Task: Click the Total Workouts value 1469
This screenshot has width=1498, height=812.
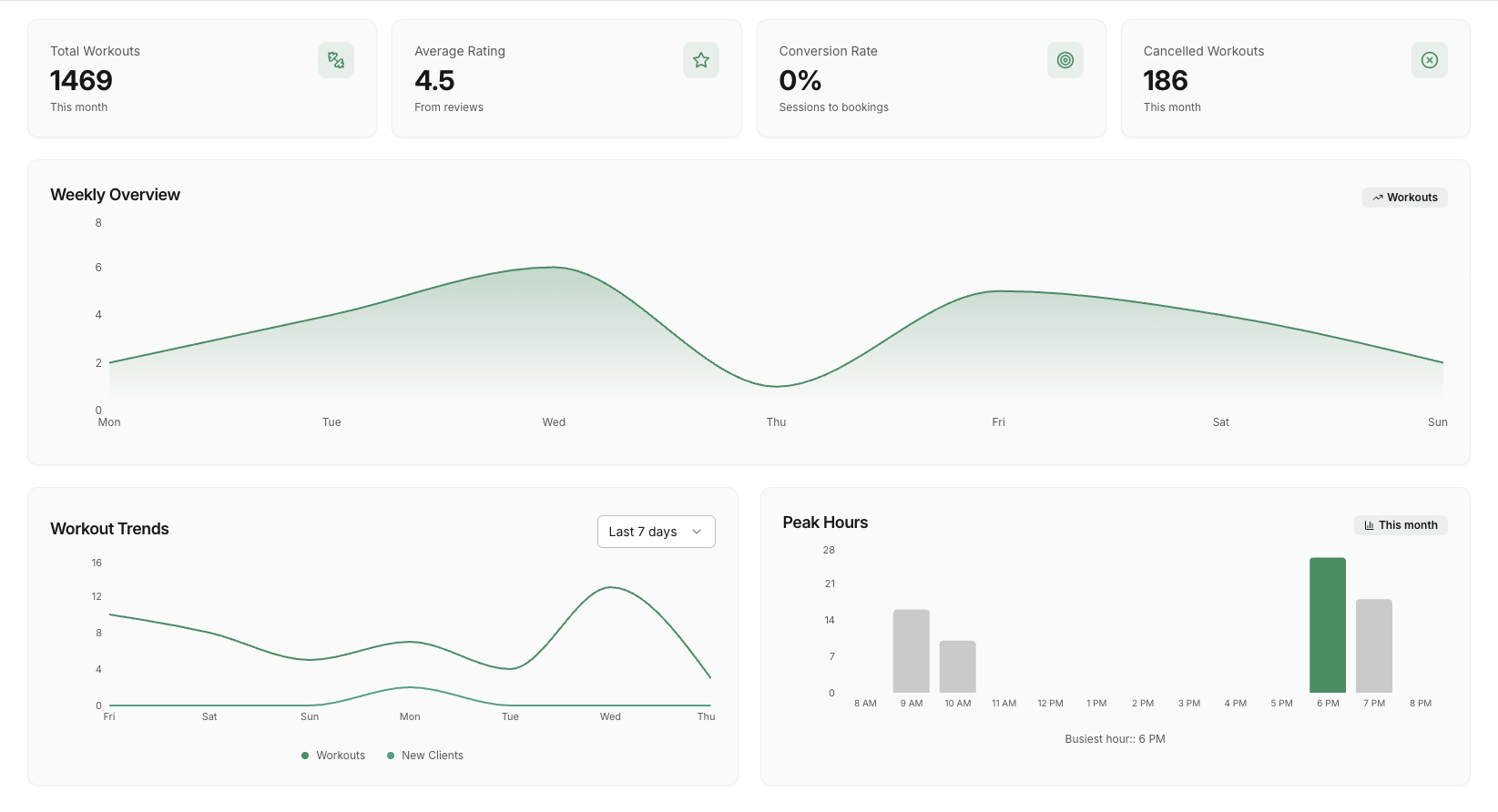Action: [81, 81]
